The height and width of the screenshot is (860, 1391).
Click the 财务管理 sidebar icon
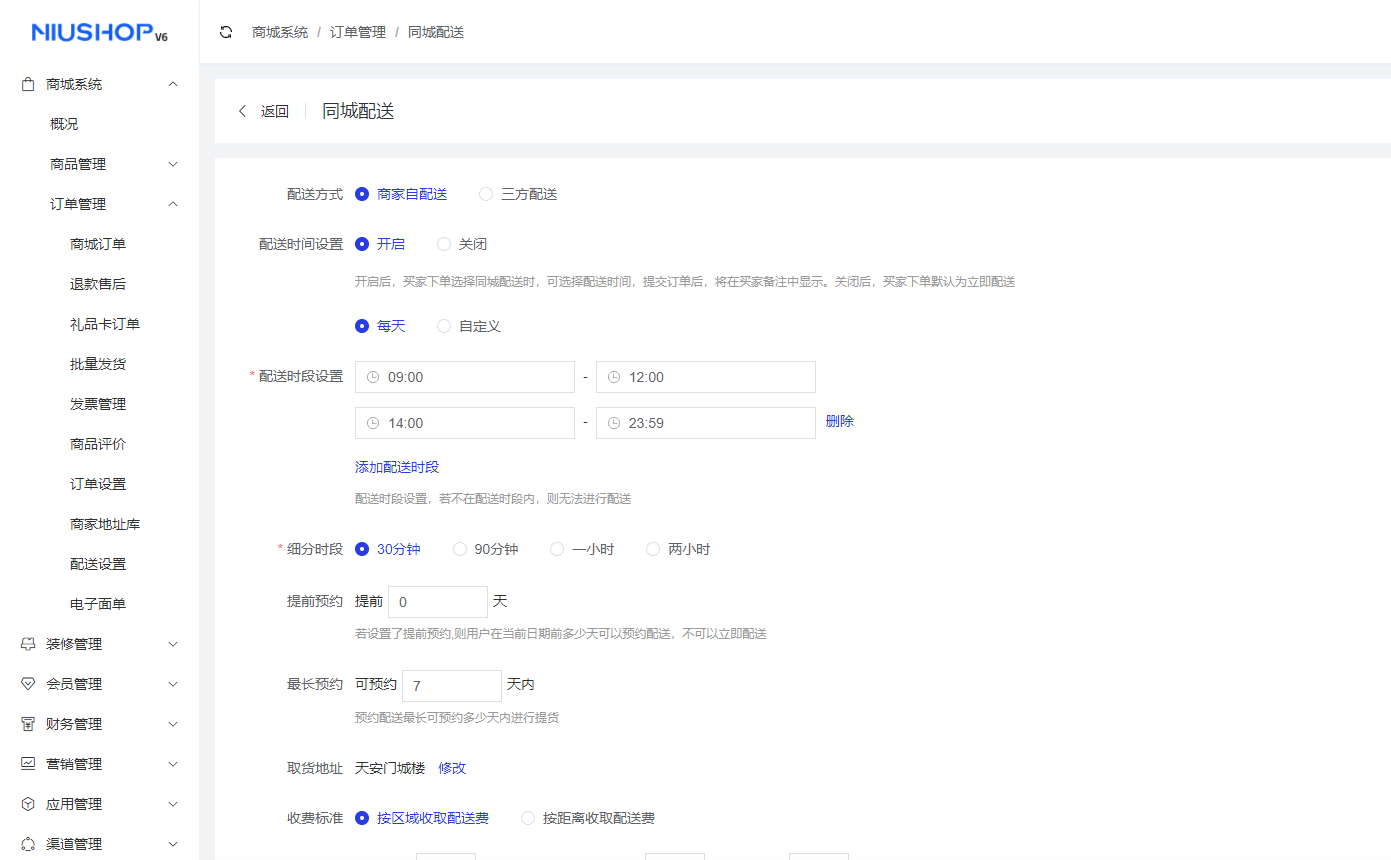tap(26, 723)
